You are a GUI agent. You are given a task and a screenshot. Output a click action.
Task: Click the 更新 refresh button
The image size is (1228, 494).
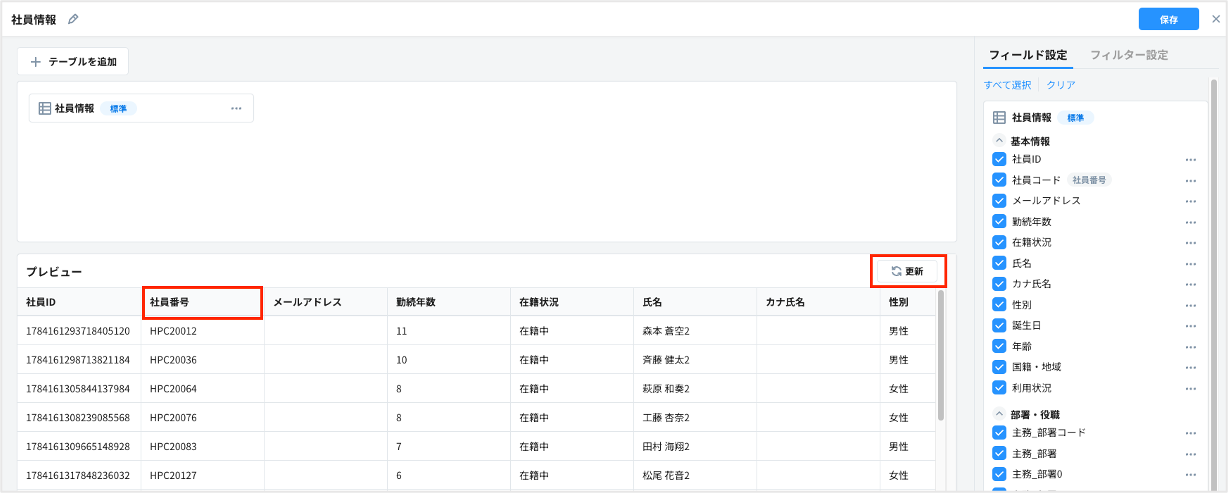click(x=908, y=271)
